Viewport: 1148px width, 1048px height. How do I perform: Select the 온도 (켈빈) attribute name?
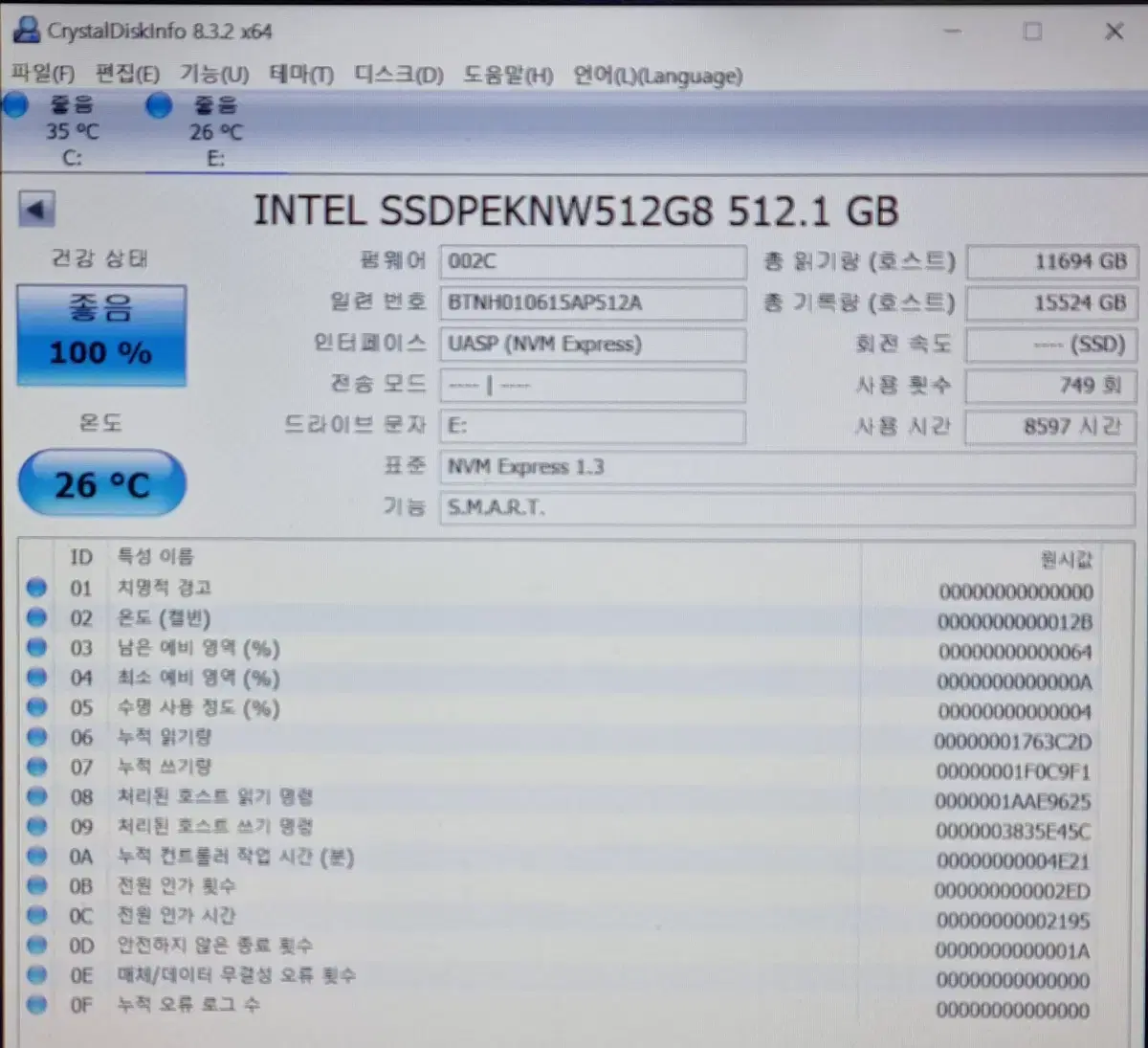click(x=164, y=618)
